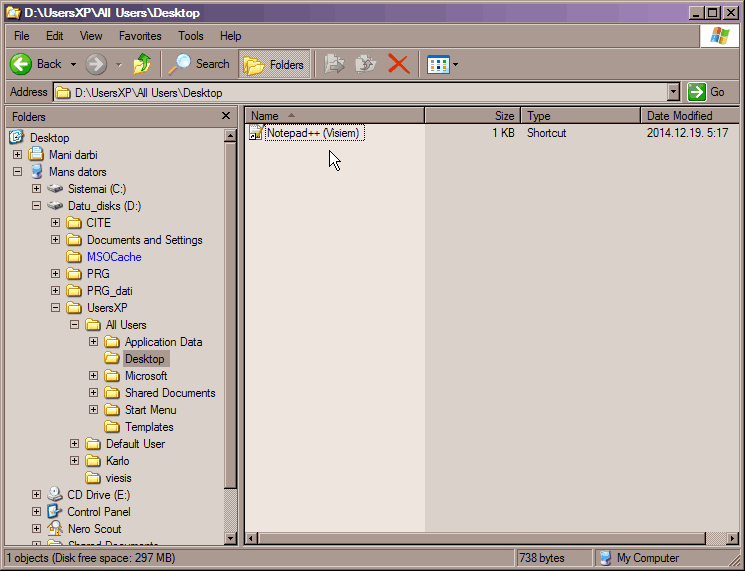The width and height of the screenshot is (745, 571).
Task: Open the Address bar dropdown
Action: (x=673, y=92)
